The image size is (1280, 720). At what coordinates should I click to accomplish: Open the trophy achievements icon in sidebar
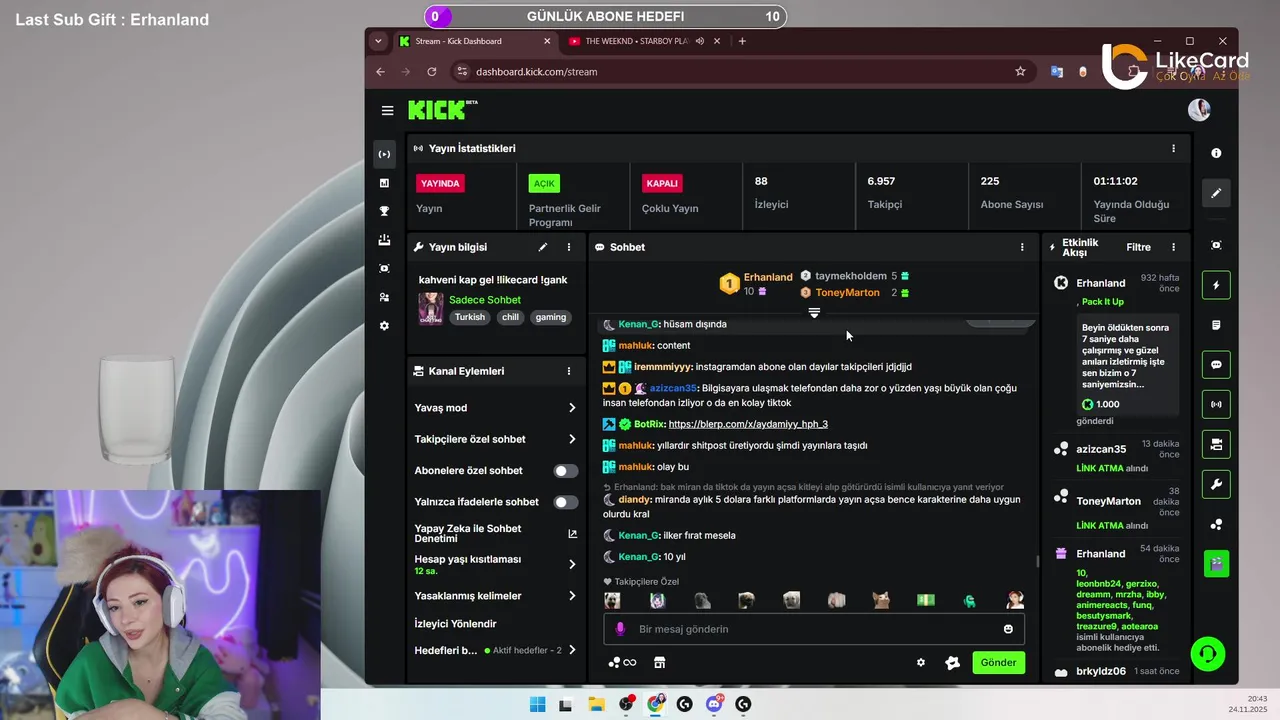(384, 211)
